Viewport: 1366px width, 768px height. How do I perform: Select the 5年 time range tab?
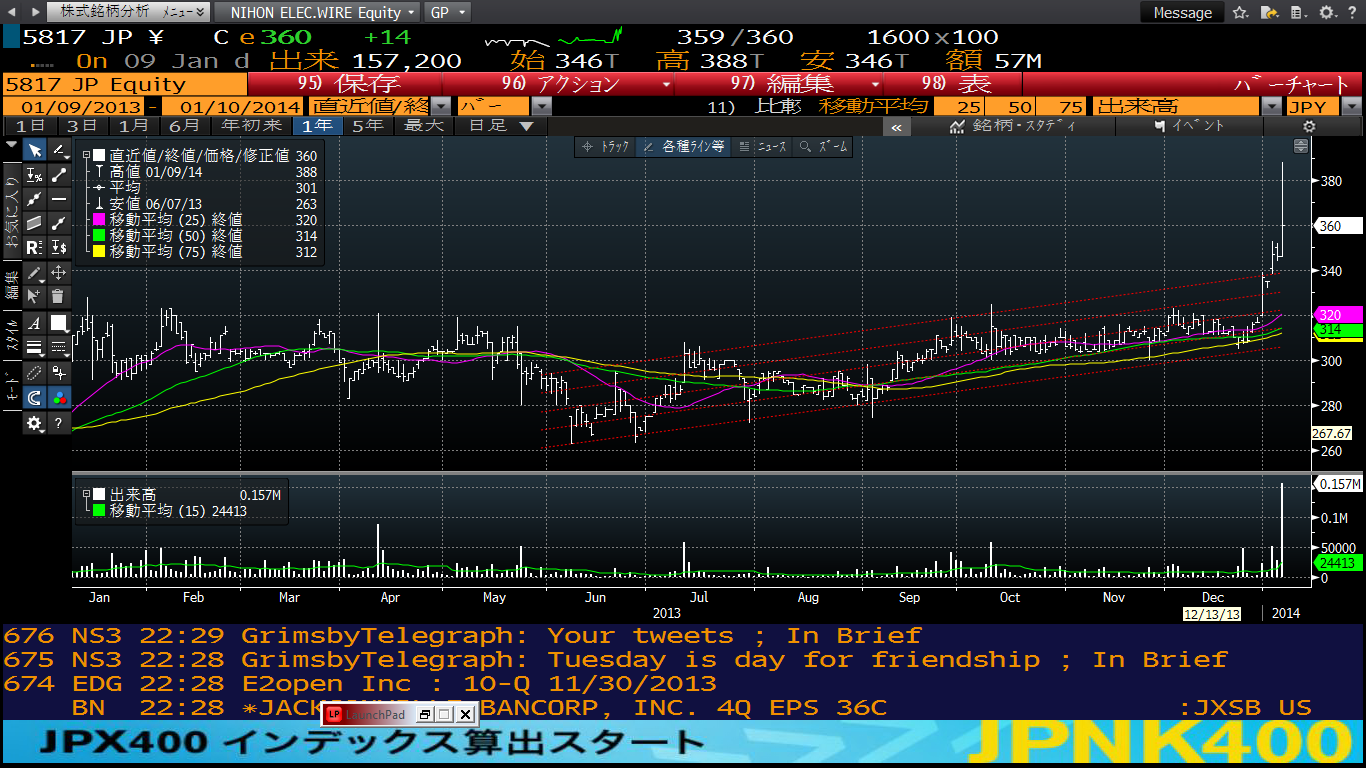point(367,126)
